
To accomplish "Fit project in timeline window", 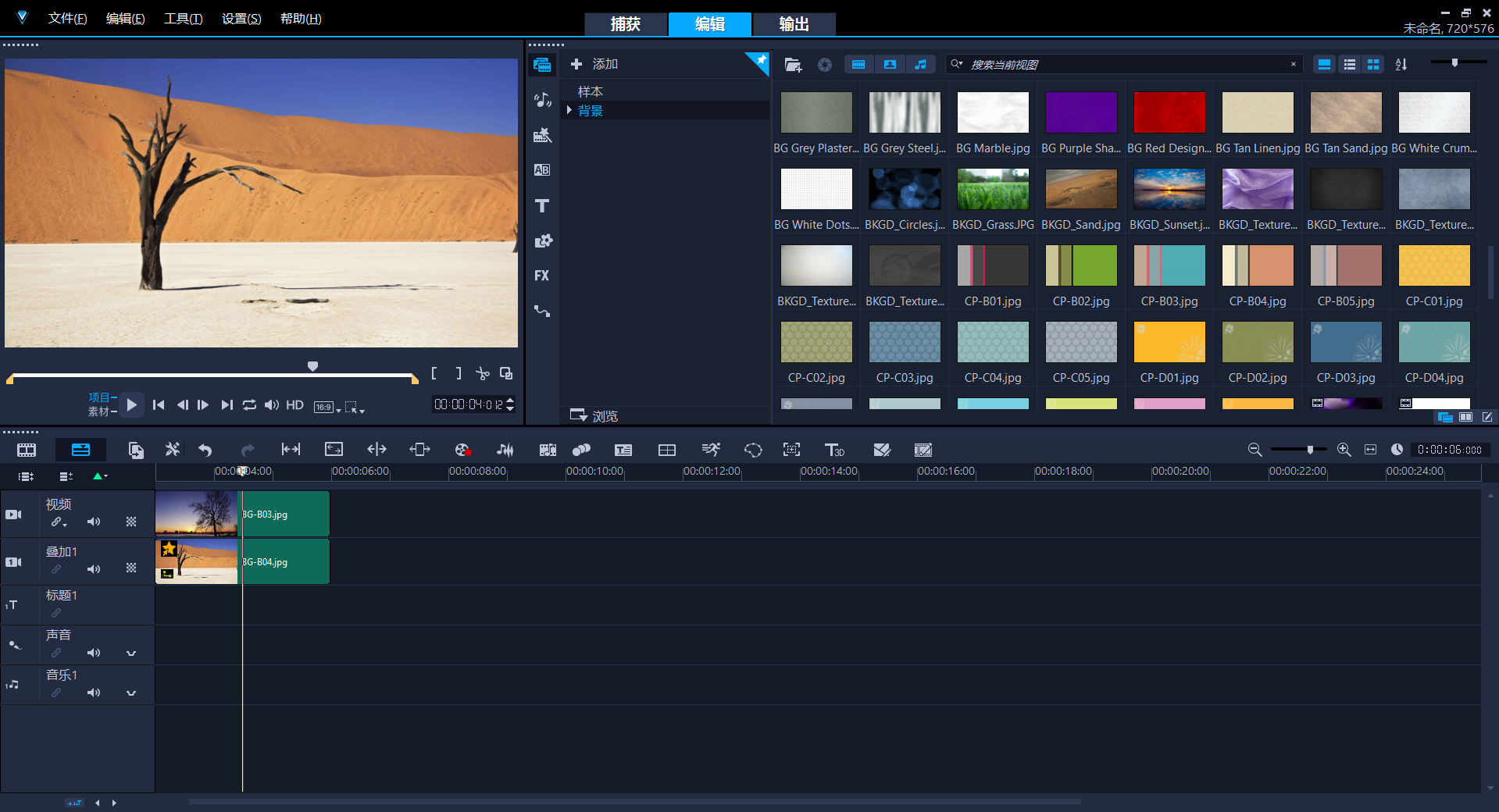I will 1370,450.
